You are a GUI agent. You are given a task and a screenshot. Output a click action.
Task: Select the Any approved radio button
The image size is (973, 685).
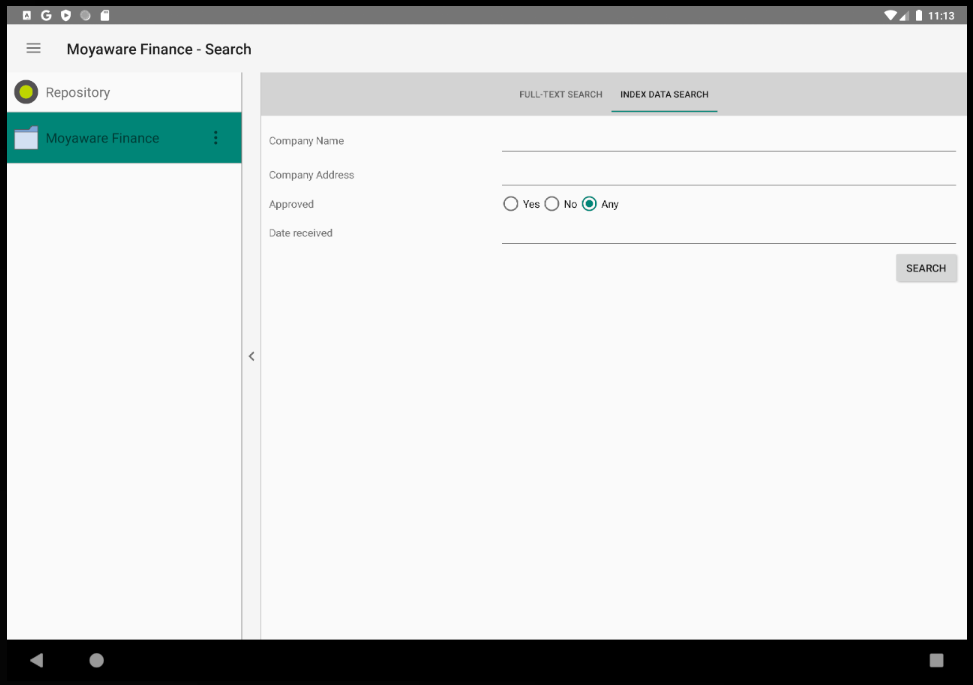tap(589, 203)
